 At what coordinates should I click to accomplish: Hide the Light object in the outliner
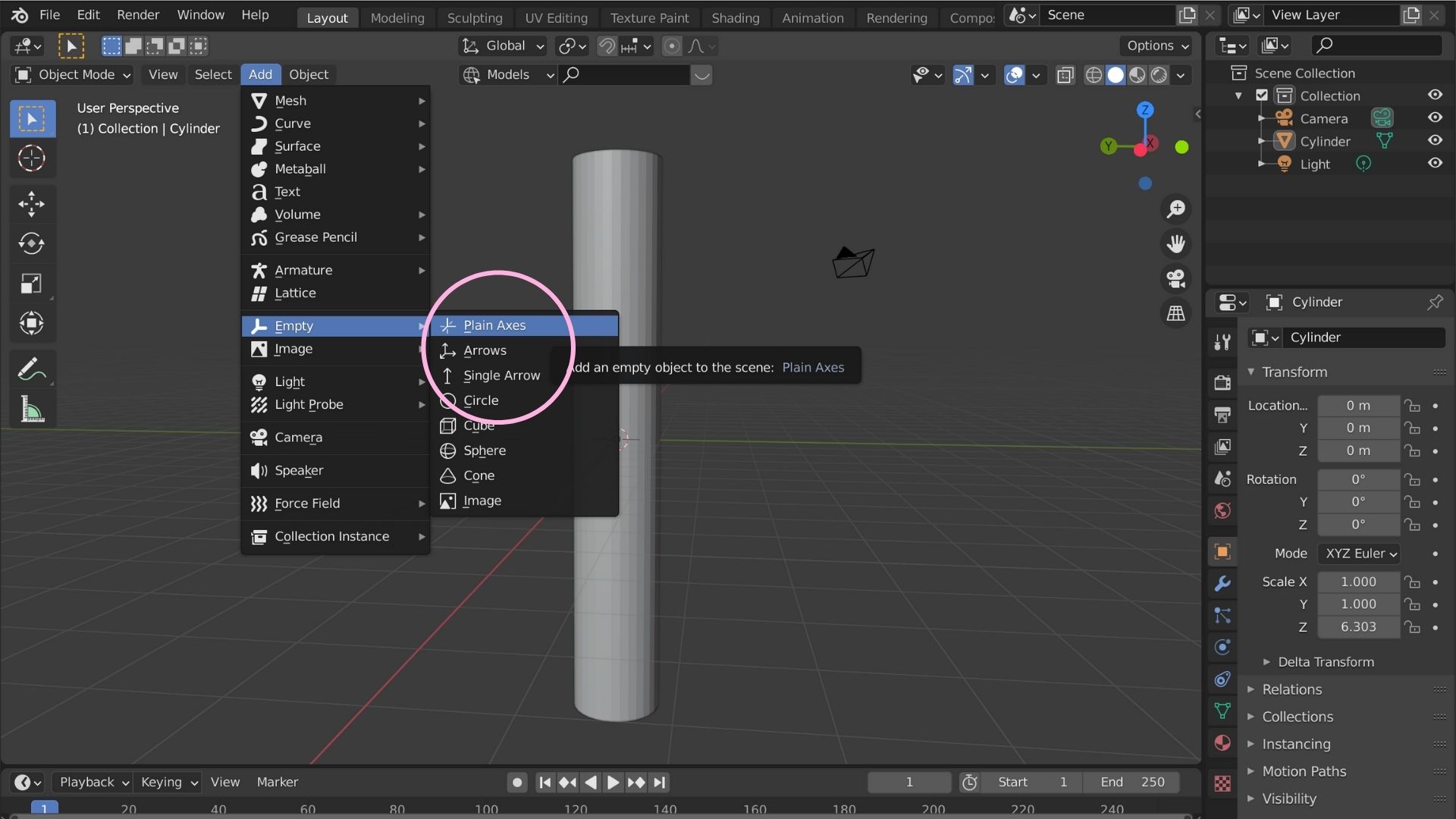click(x=1436, y=163)
